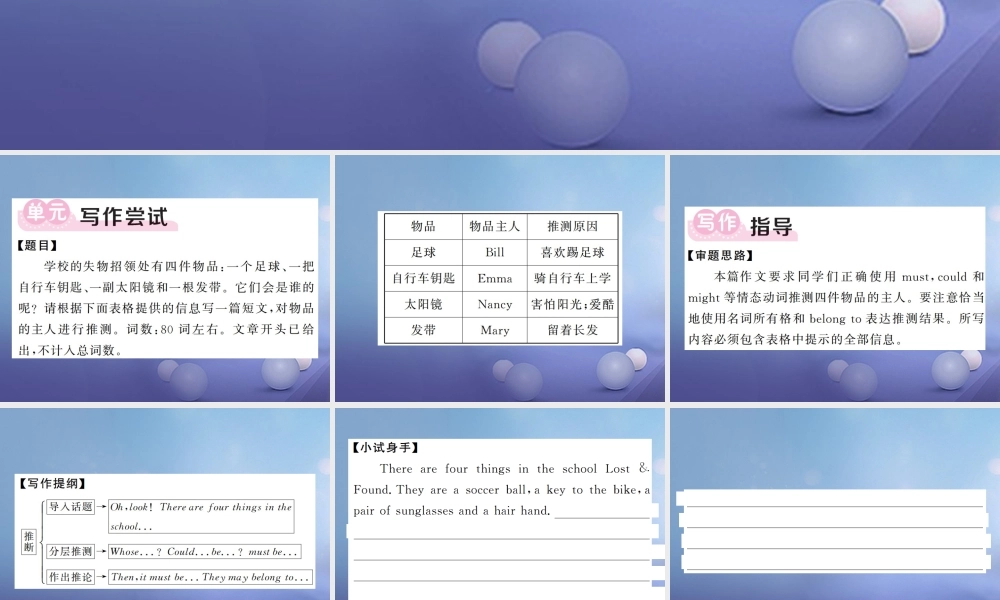Click the 【题目】 heading
The image size is (1000, 600).
[37, 245]
